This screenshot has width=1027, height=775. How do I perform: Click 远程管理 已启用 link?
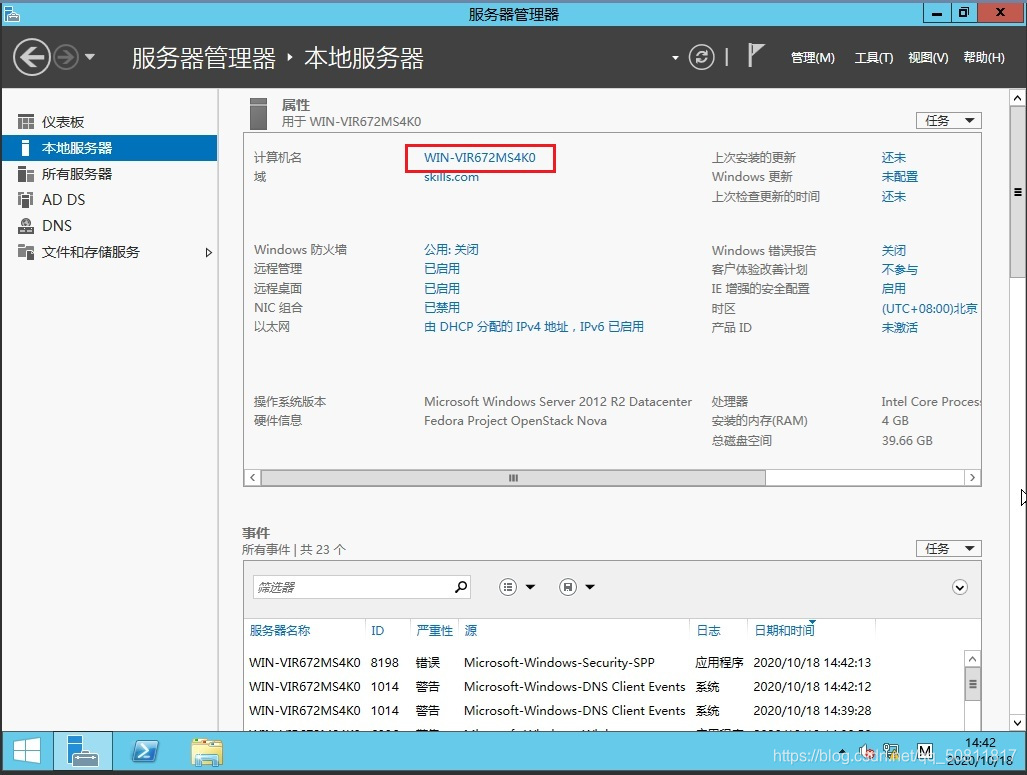pos(442,269)
